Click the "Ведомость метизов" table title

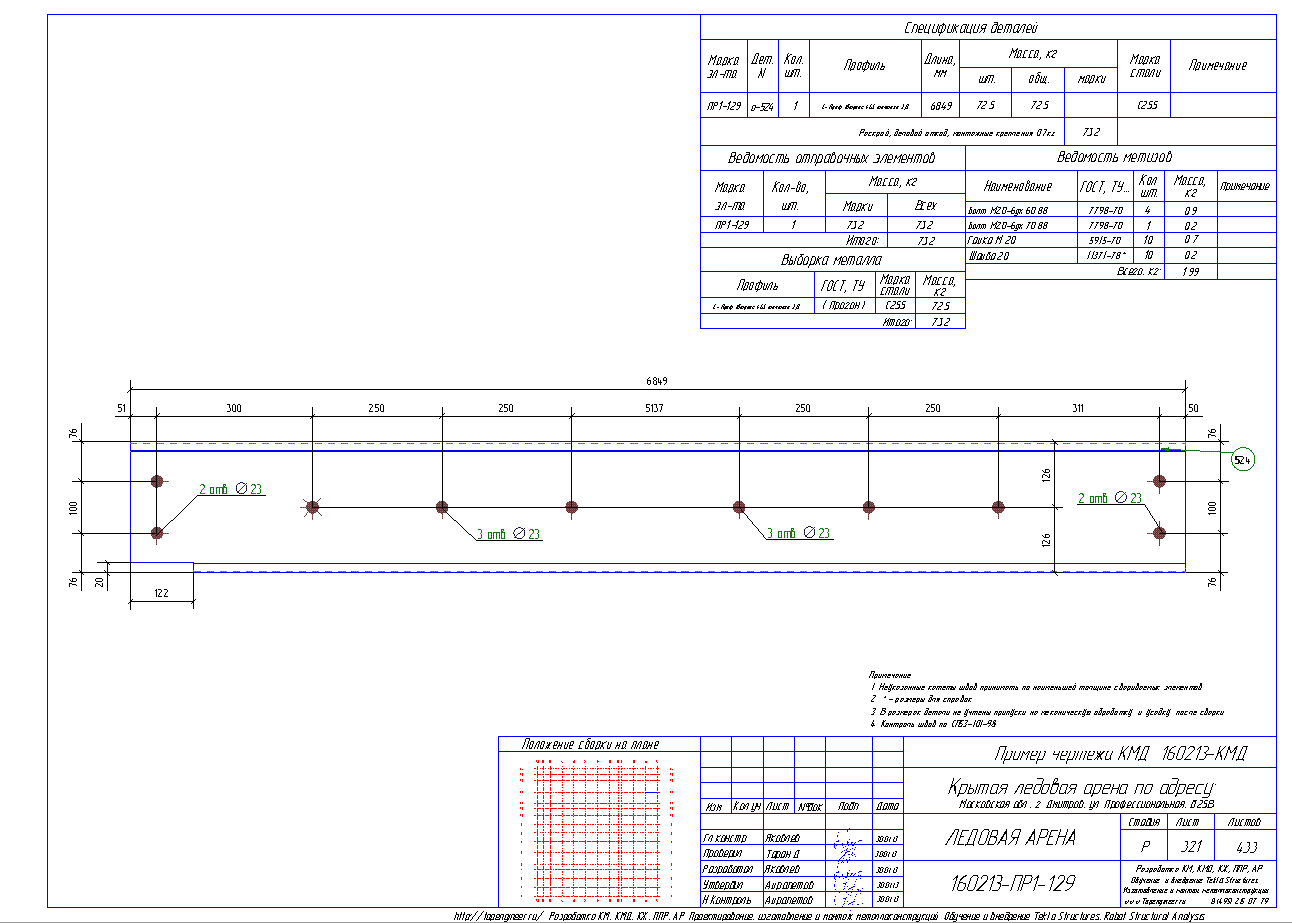[x=1120, y=158]
